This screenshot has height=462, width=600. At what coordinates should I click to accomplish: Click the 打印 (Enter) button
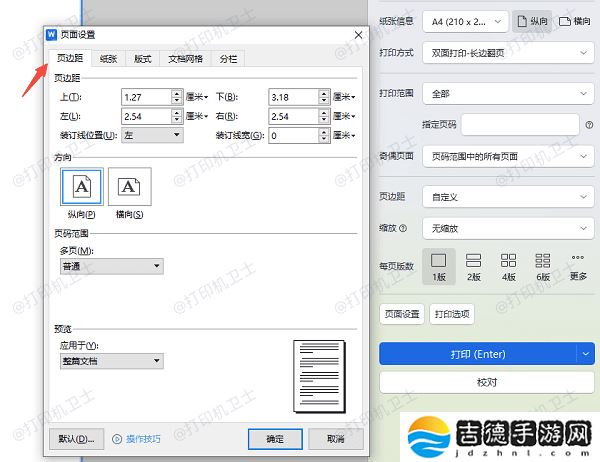(x=478, y=354)
